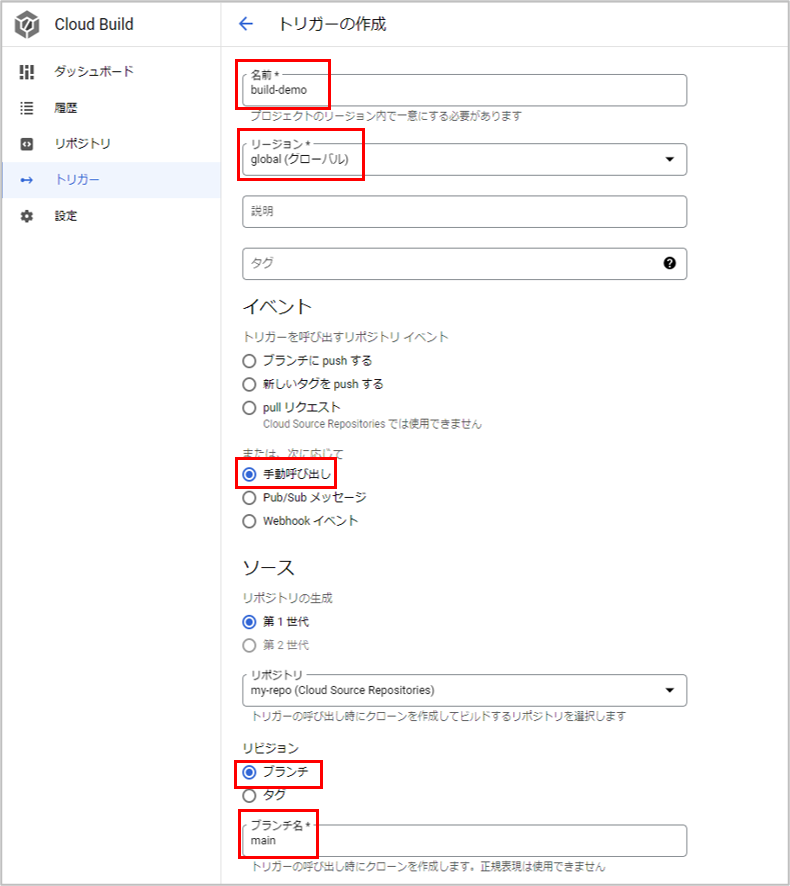Open 履歴 in the sidebar
The image size is (790, 886).
111,108
